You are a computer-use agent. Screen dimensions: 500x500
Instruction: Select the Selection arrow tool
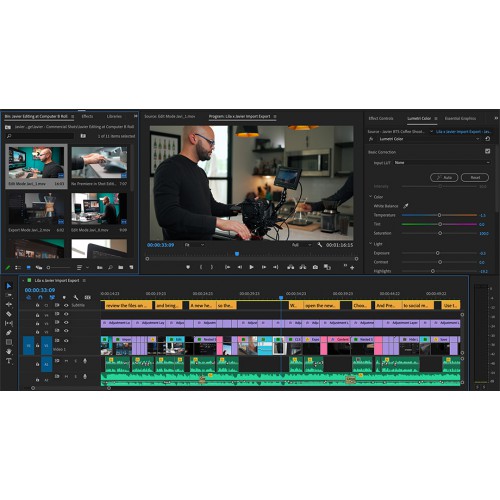point(9,286)
